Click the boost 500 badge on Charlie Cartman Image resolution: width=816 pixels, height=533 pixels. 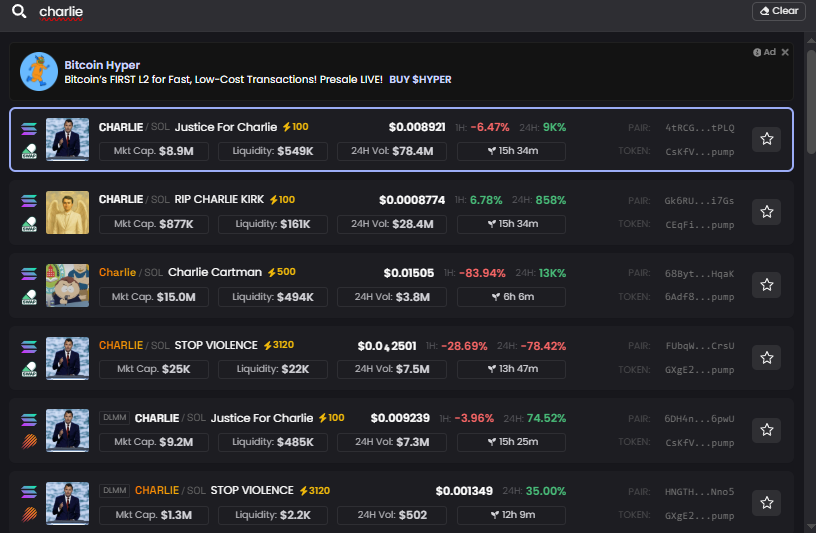click(x=282, y=272)
